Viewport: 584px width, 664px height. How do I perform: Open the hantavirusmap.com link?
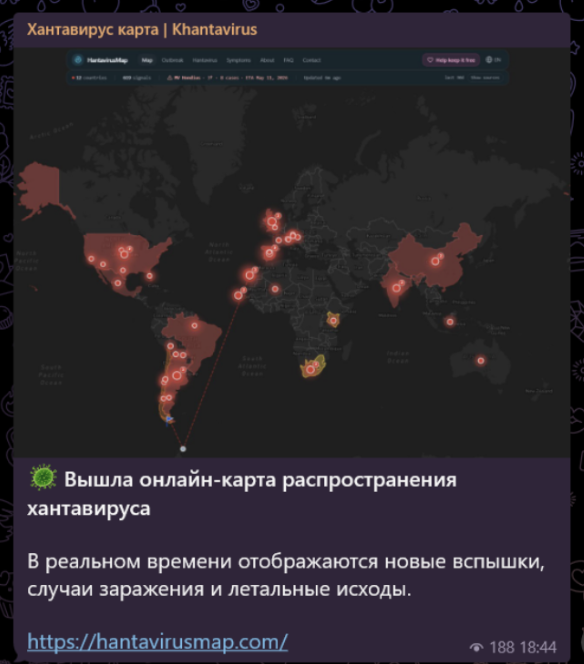pos(157,642)
